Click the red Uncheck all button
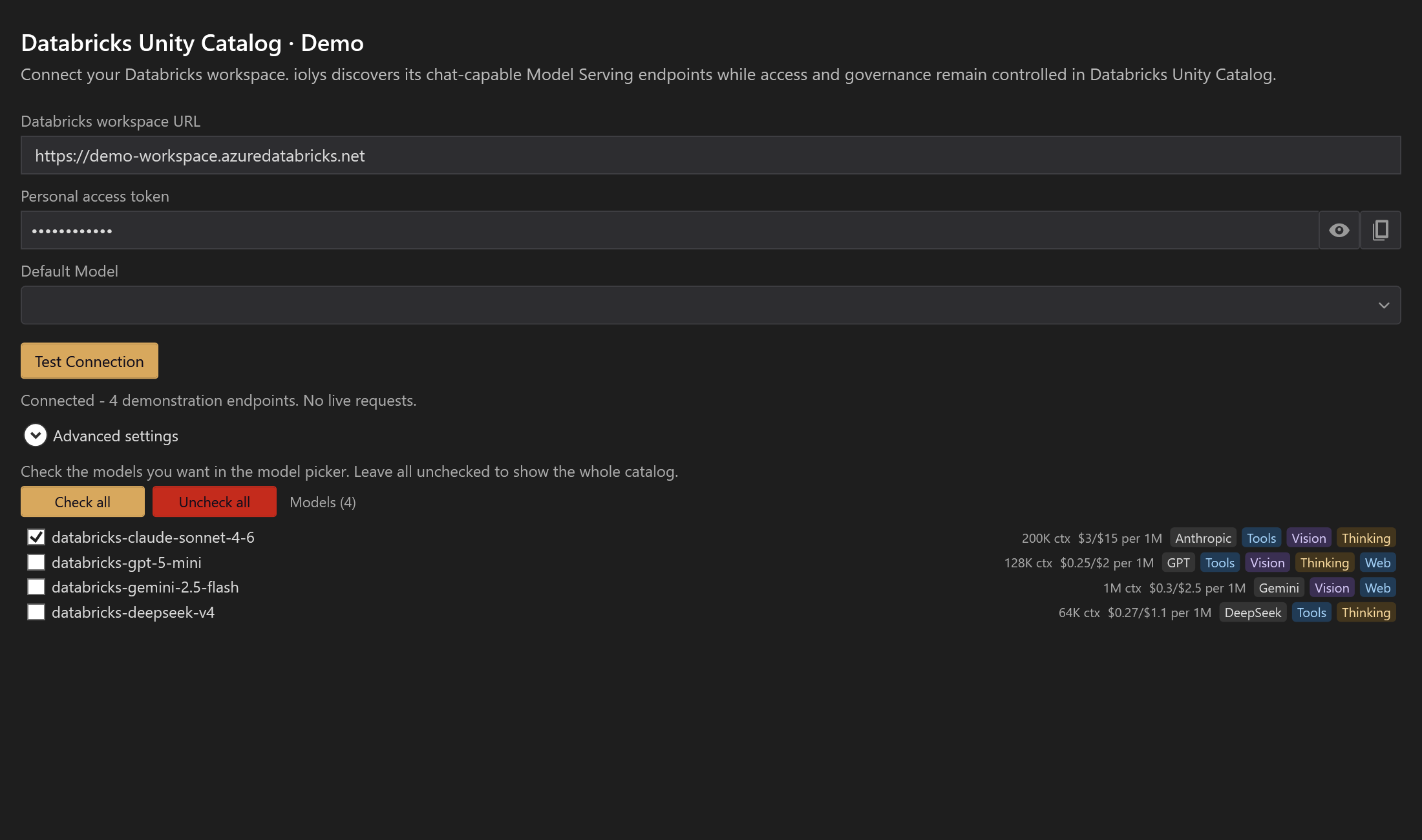 215,501
